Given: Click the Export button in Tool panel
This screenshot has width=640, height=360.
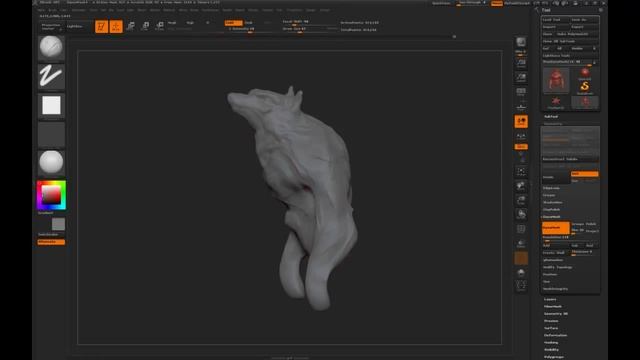Looking at the screenshot, I should coord(584,27).
